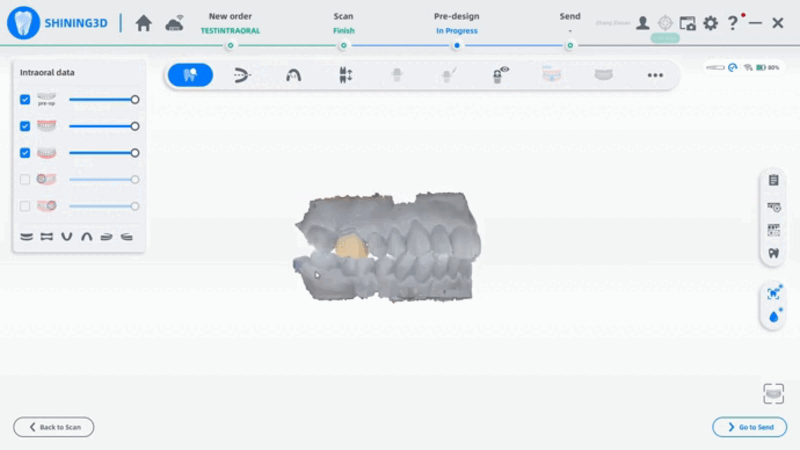
Task: Switch to last side view orientation icon
Action: pos(127,237)
